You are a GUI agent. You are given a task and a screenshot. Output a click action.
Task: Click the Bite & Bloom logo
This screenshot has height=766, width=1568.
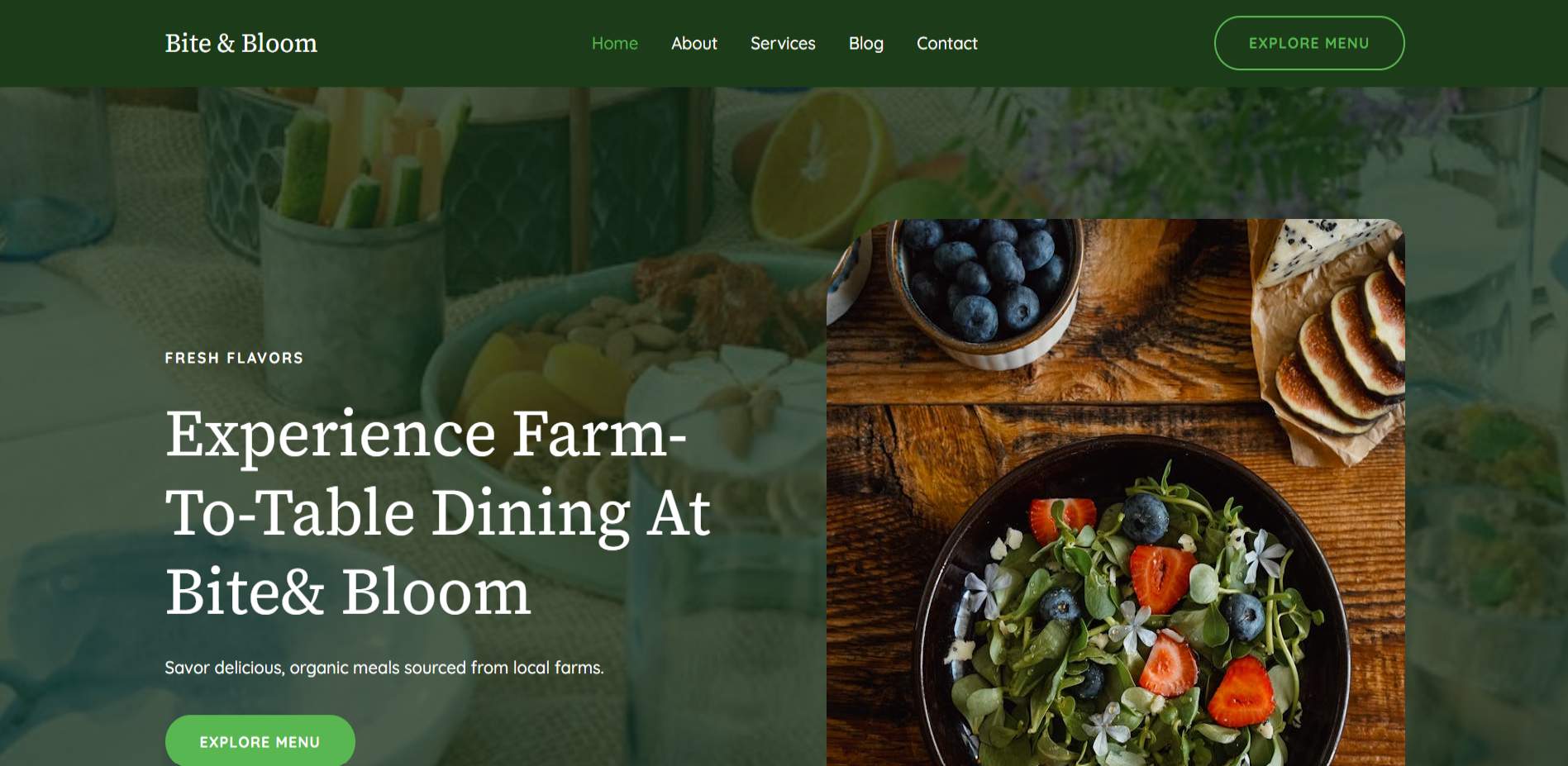coord(241,43)
